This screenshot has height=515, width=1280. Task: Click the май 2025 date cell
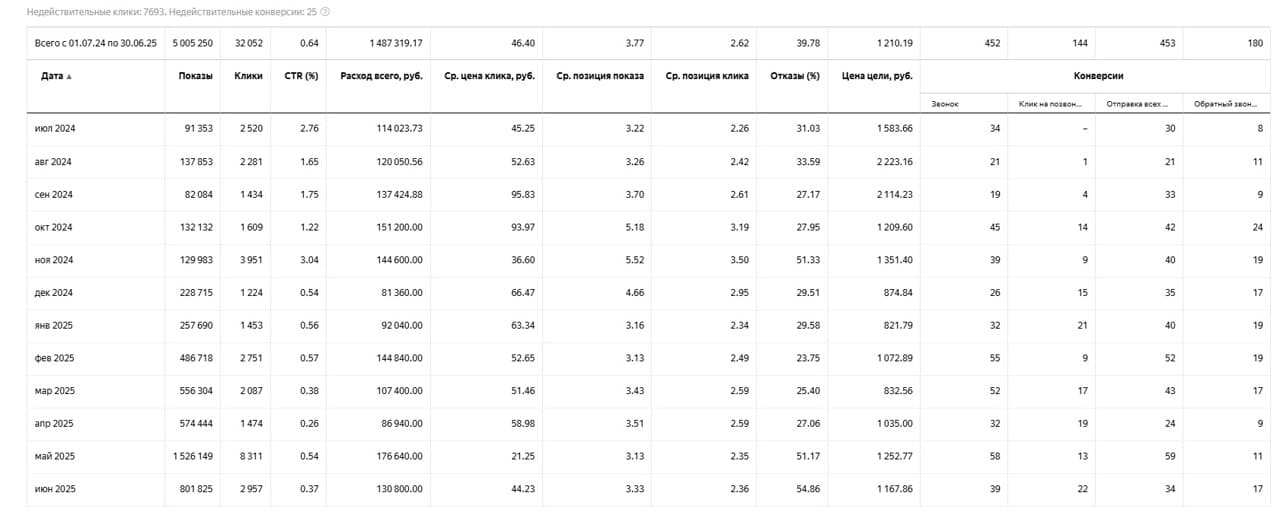coord(54,456)
